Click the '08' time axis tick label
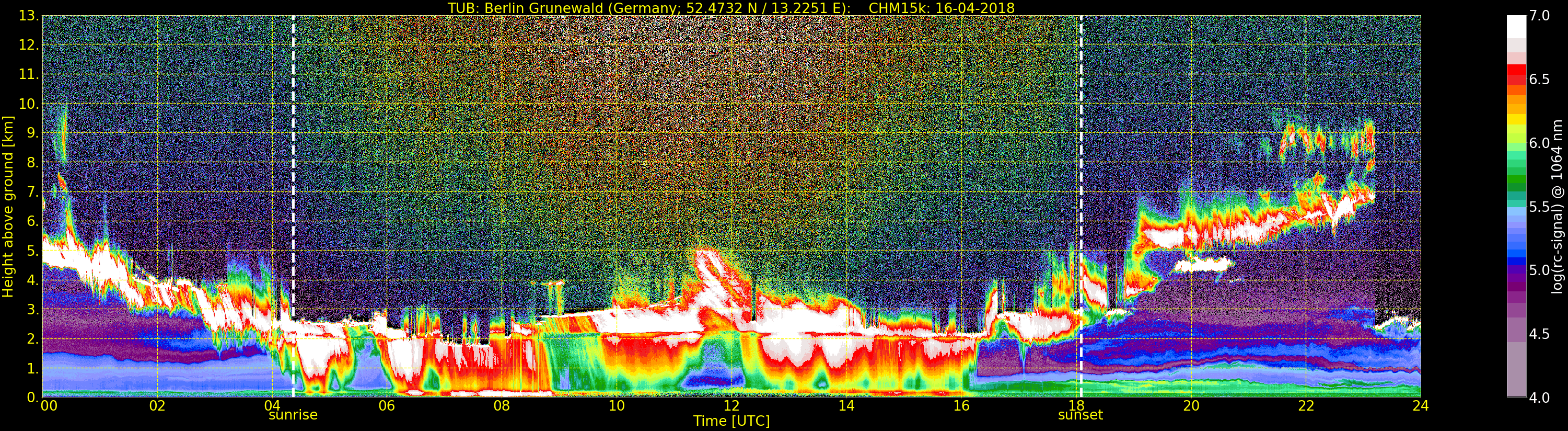The image size is (1568, 431). point(502,406)
